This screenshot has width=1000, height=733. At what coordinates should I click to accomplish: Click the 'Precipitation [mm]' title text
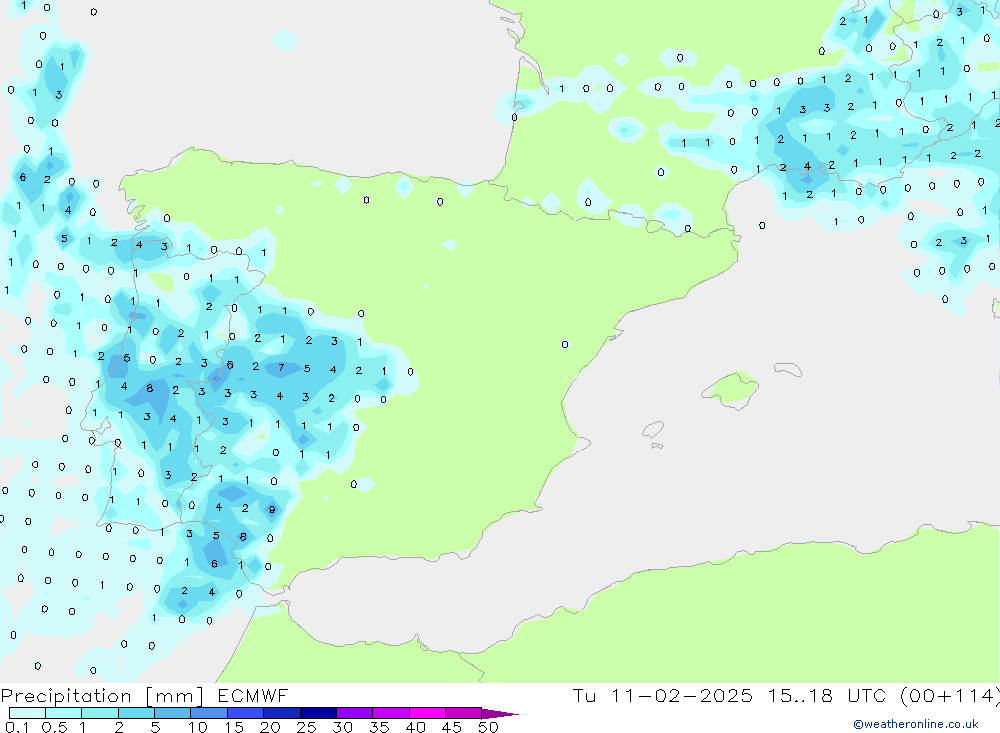pos(103,696)
